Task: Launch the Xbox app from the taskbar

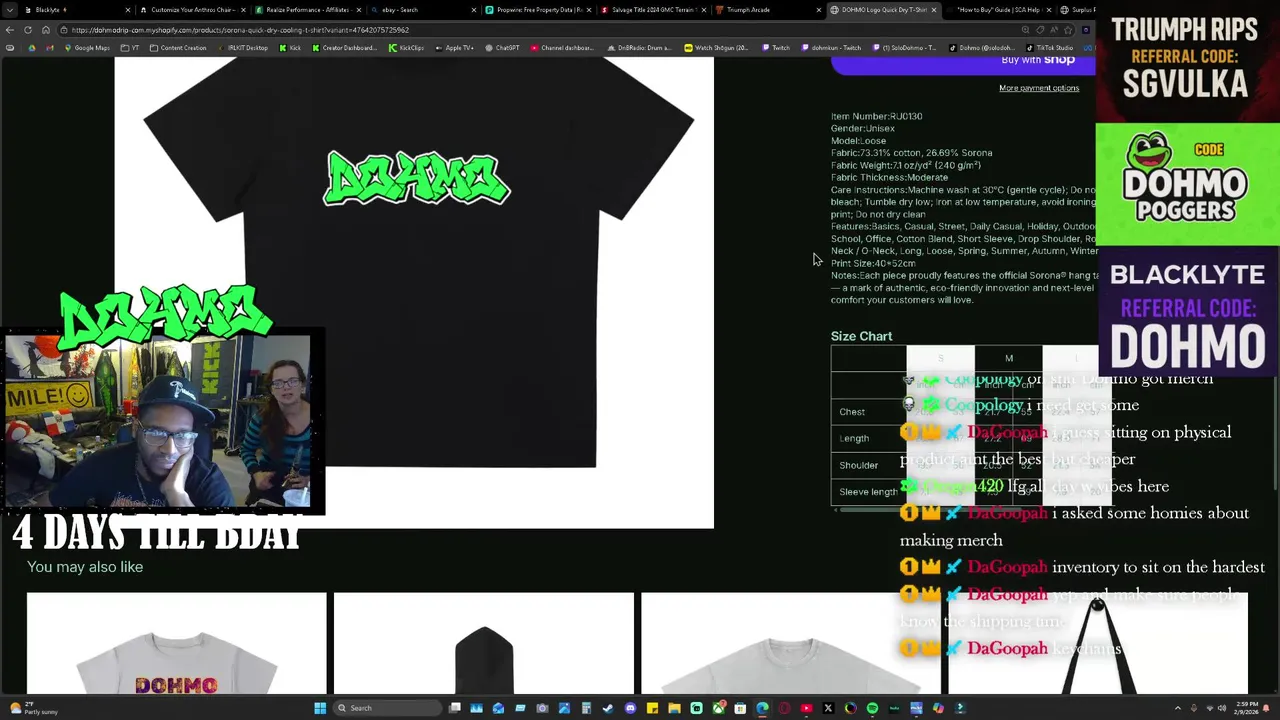Action: tap(719, 708)
